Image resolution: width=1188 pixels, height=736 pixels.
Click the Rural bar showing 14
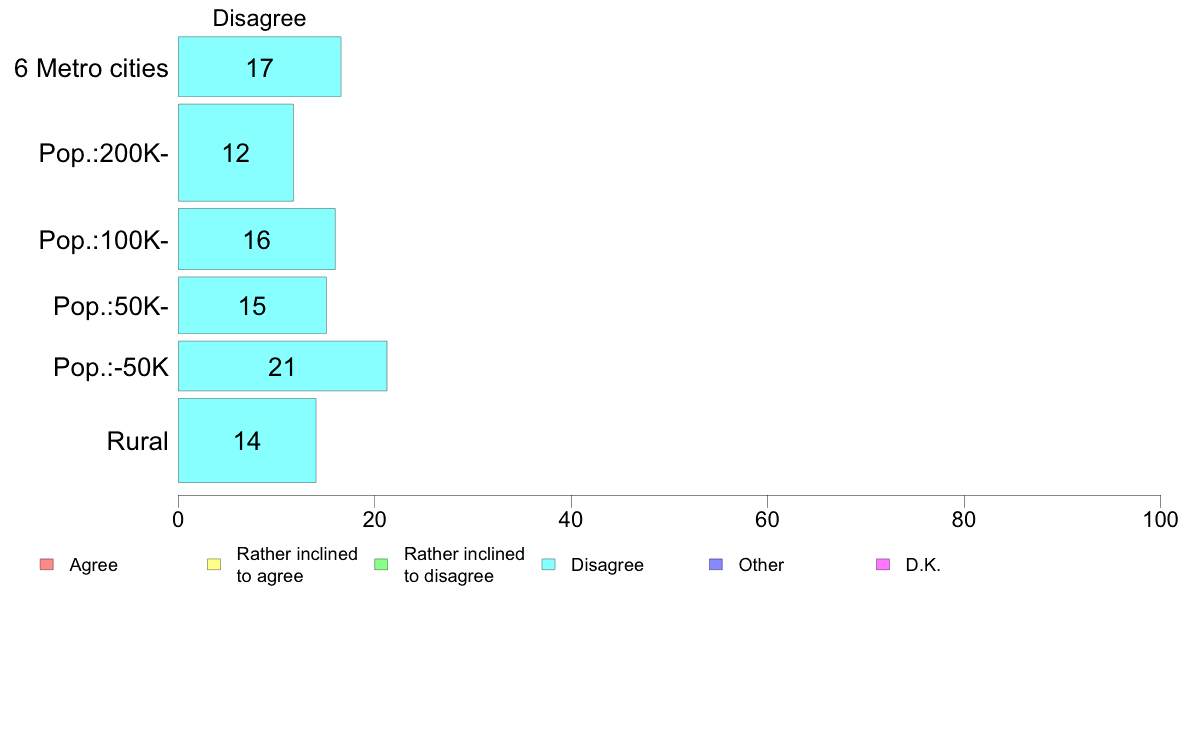coord(247,440)
